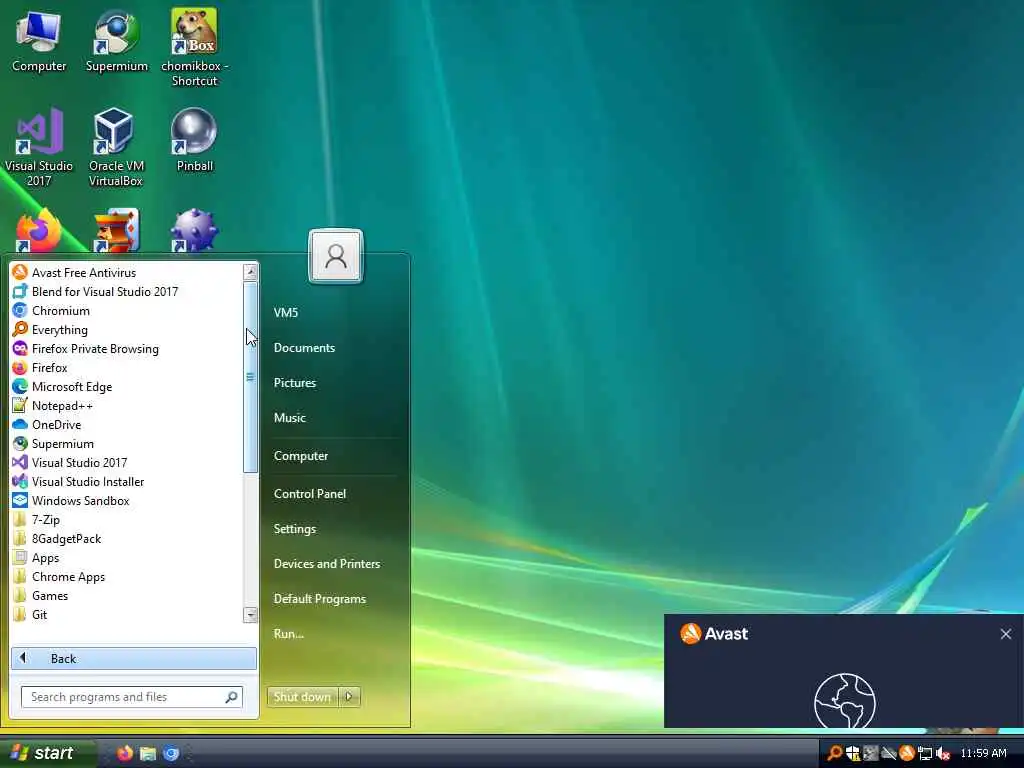Click the programs list scrollbar thumb

pyautogui.click(x=250, y=377)
